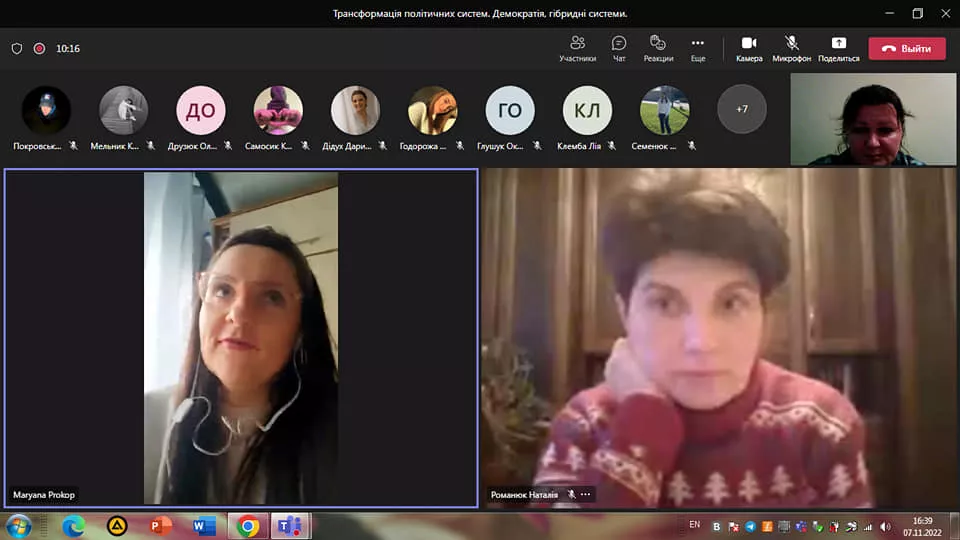Click the red recording indicator icon
Viewport: 960px width, 540px height.
tap(39, 48)
